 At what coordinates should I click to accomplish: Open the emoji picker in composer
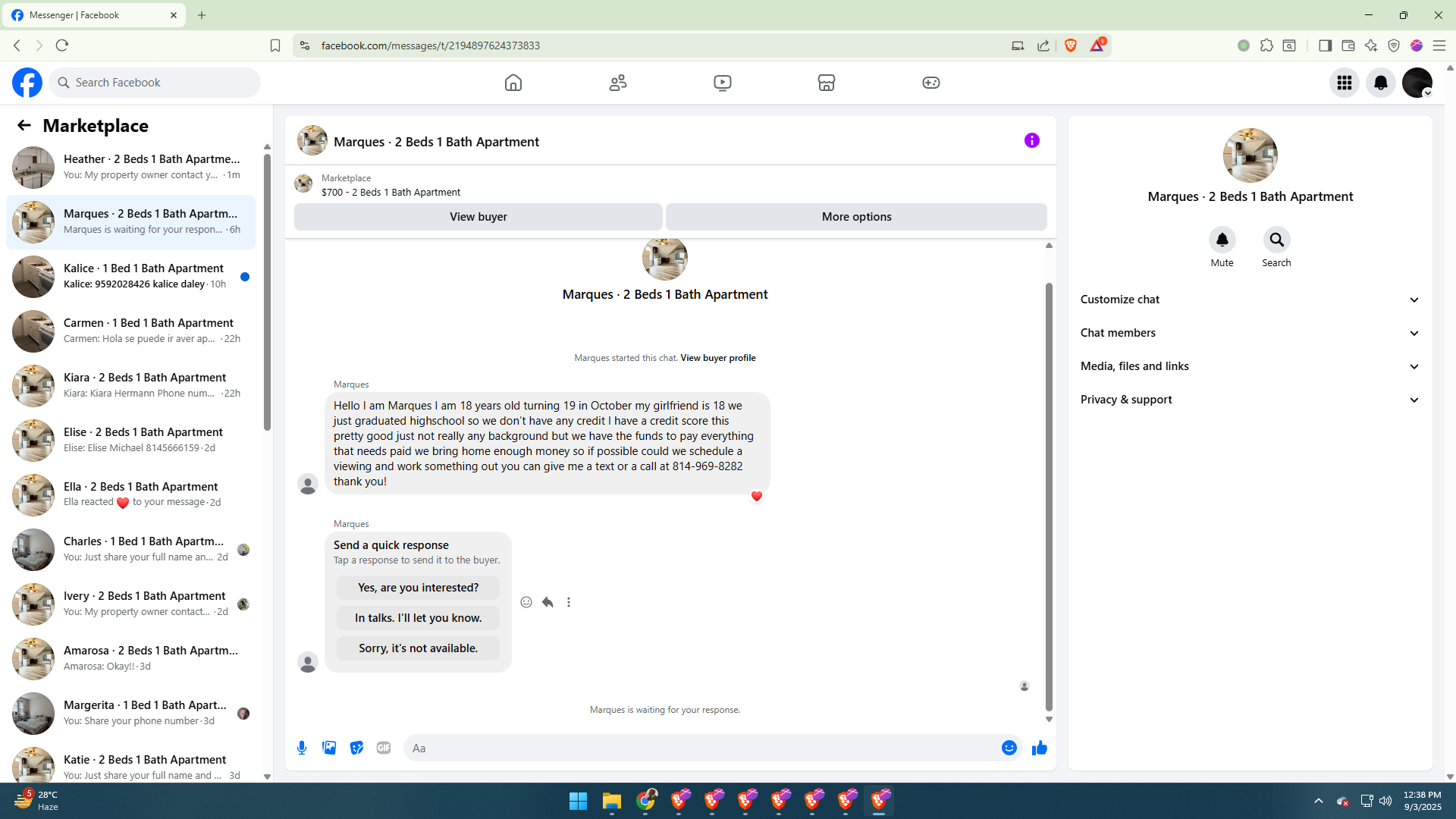point(1009,748)
